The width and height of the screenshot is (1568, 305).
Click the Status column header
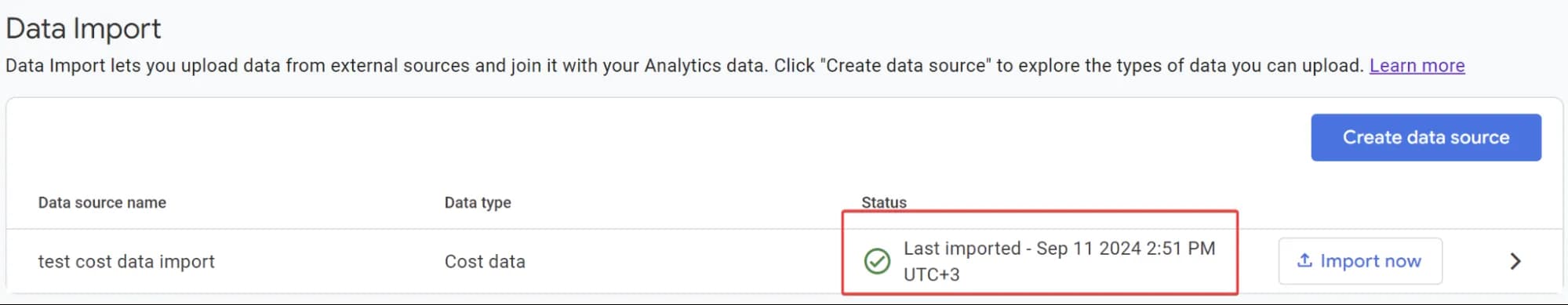point(883,202)
